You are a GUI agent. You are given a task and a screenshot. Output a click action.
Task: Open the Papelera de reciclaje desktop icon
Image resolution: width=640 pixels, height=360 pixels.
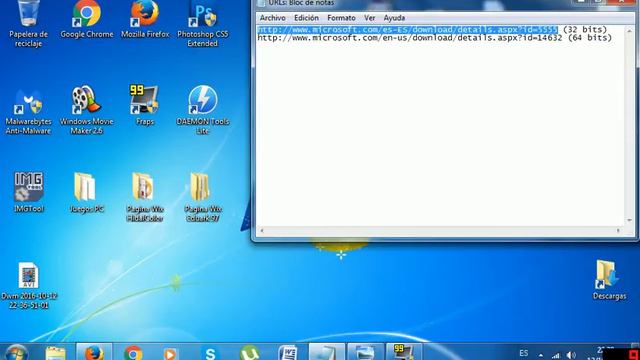point(28,24)
